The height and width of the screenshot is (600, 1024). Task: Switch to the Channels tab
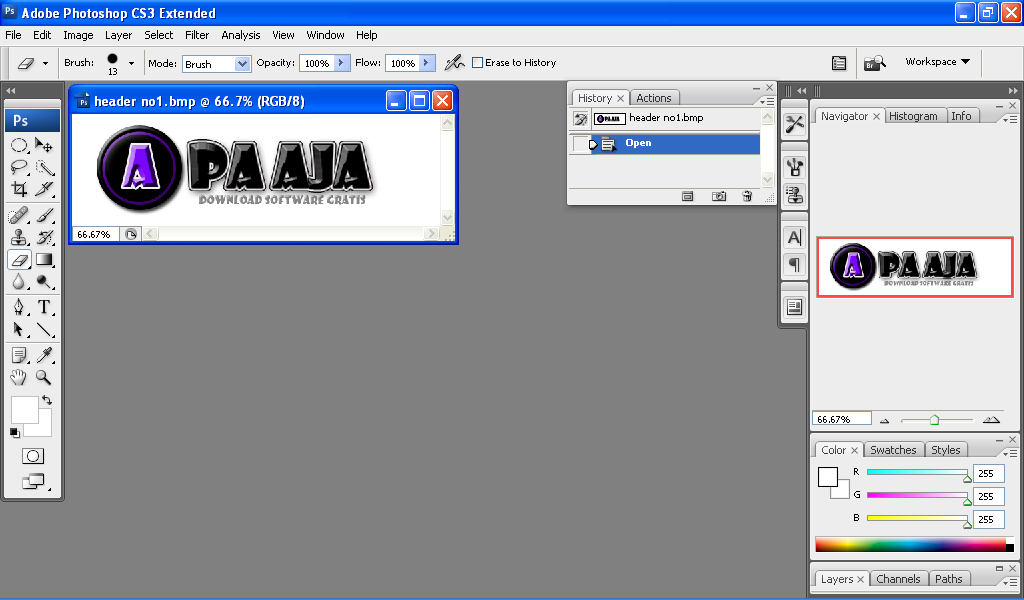(x=898, y=579)
